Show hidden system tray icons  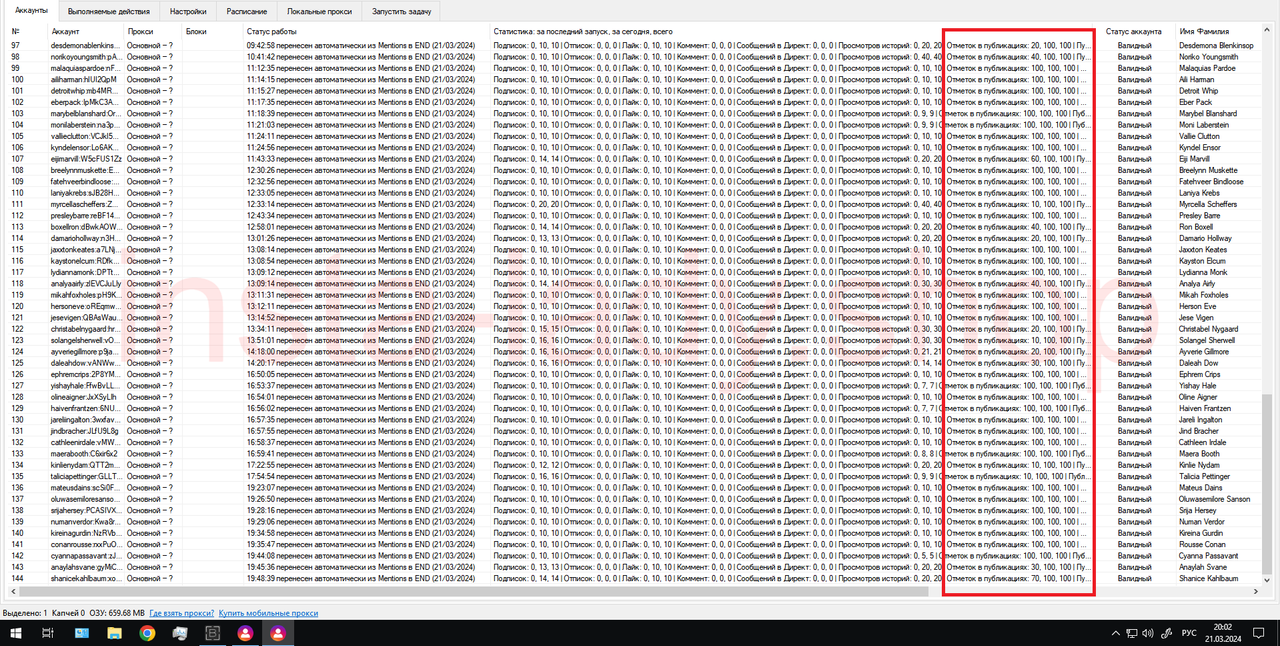[1117, 633]
